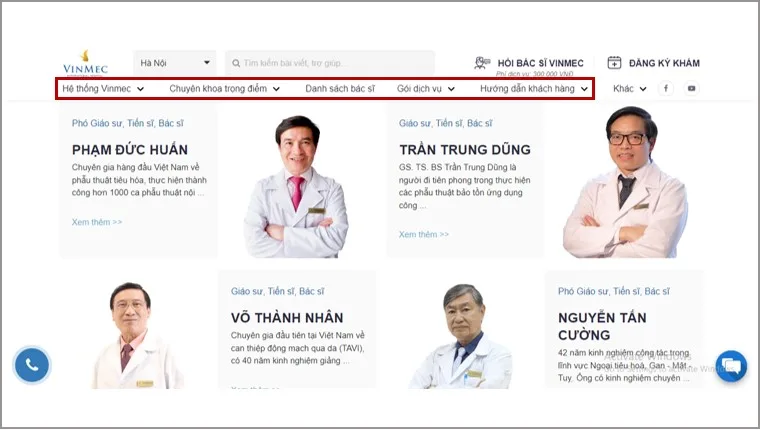This screenshot has height=430, width=760.
Task: Open the Hà Nội location dropdown
Action: [x=175, y=63]
